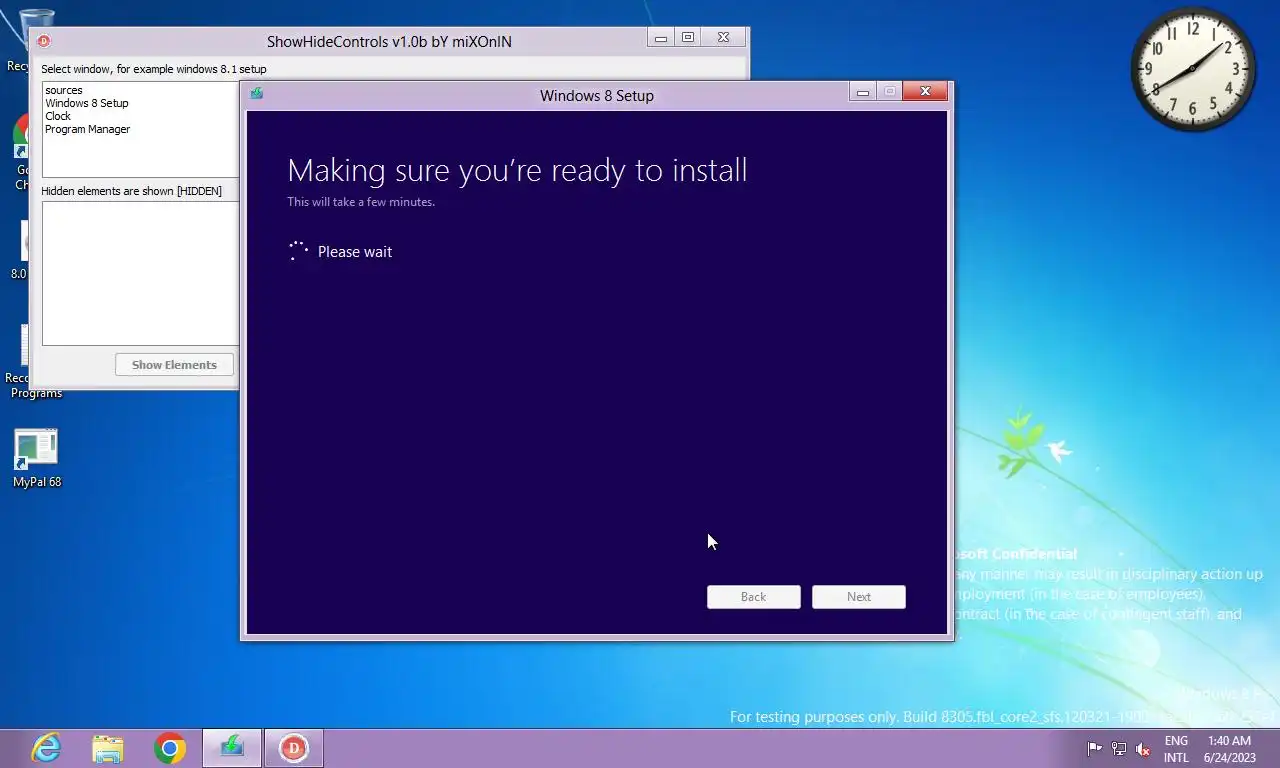Image resolution: width=1280 pixels, height=768 pixels.
Task: Click the 'Please wait' spinner text
Action: (355, 252)
